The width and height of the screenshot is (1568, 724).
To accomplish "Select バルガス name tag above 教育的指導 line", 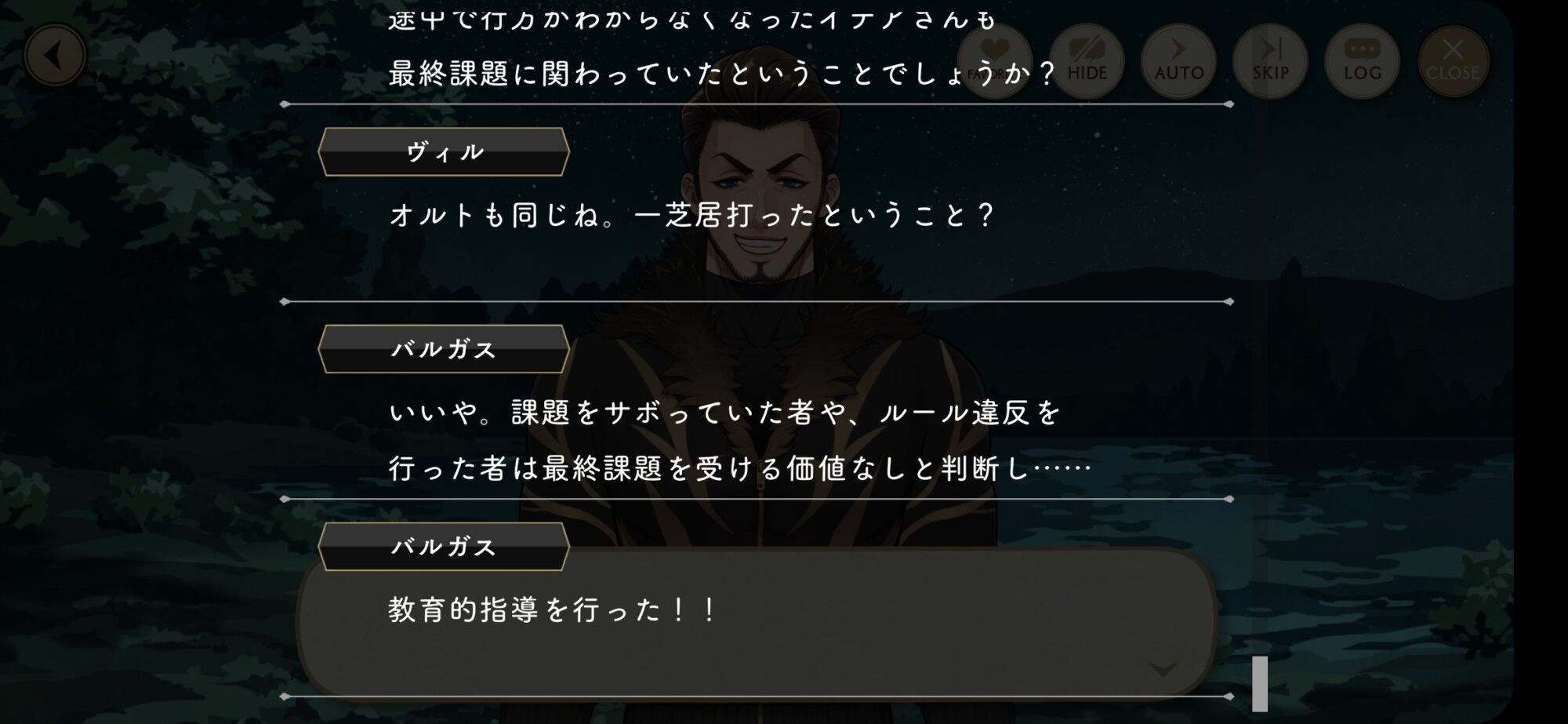I will [x=444, y=547].
